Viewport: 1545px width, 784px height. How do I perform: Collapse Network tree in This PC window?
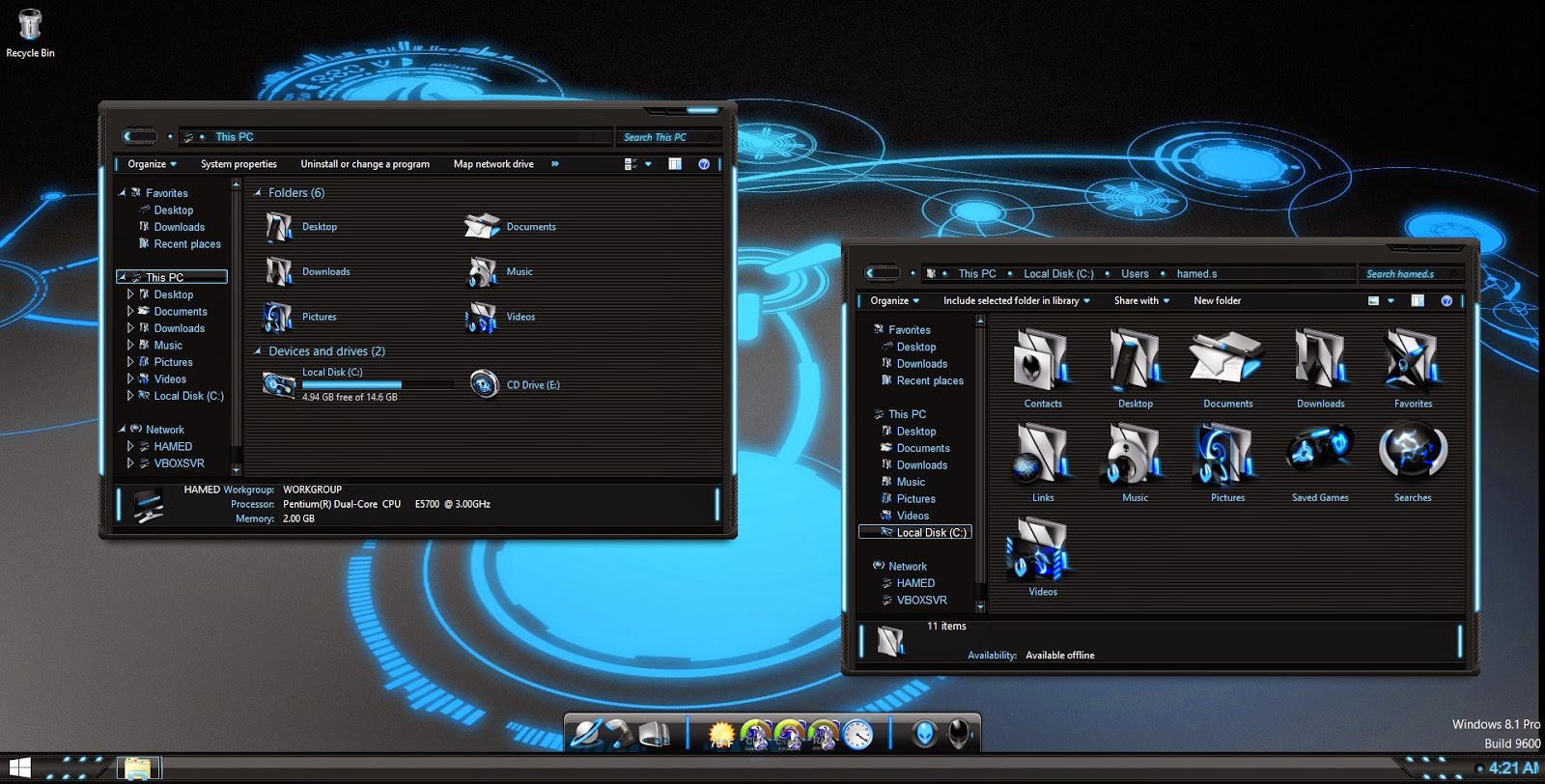point(123,430)
